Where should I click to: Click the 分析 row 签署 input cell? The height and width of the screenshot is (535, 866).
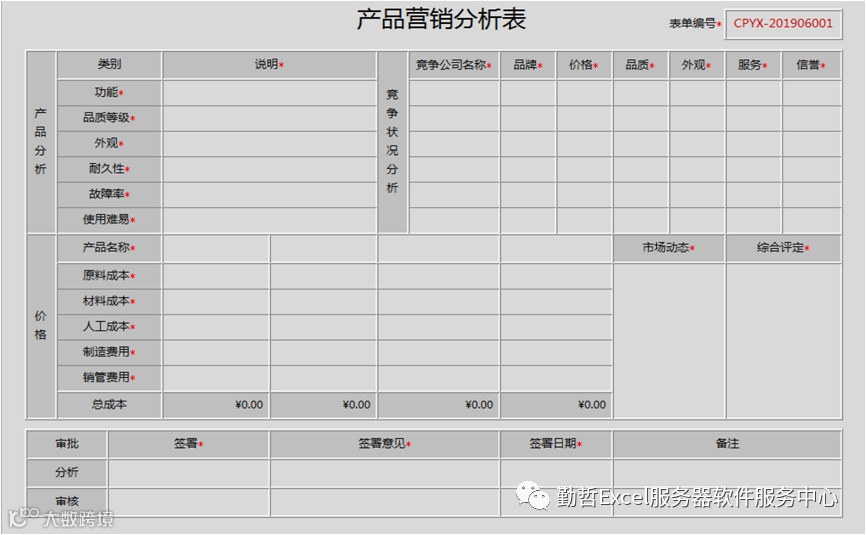pos(189,473)
